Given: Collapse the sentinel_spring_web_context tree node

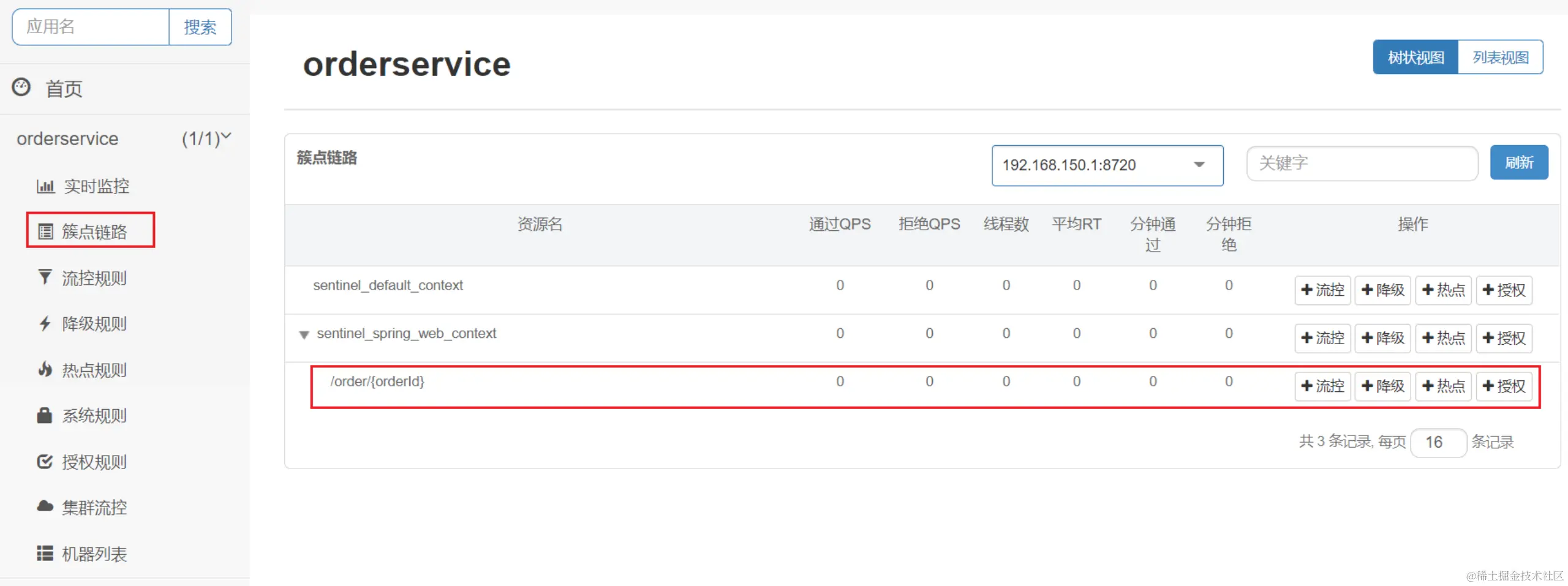Looking at the screenshot, I should coord(304,334).
